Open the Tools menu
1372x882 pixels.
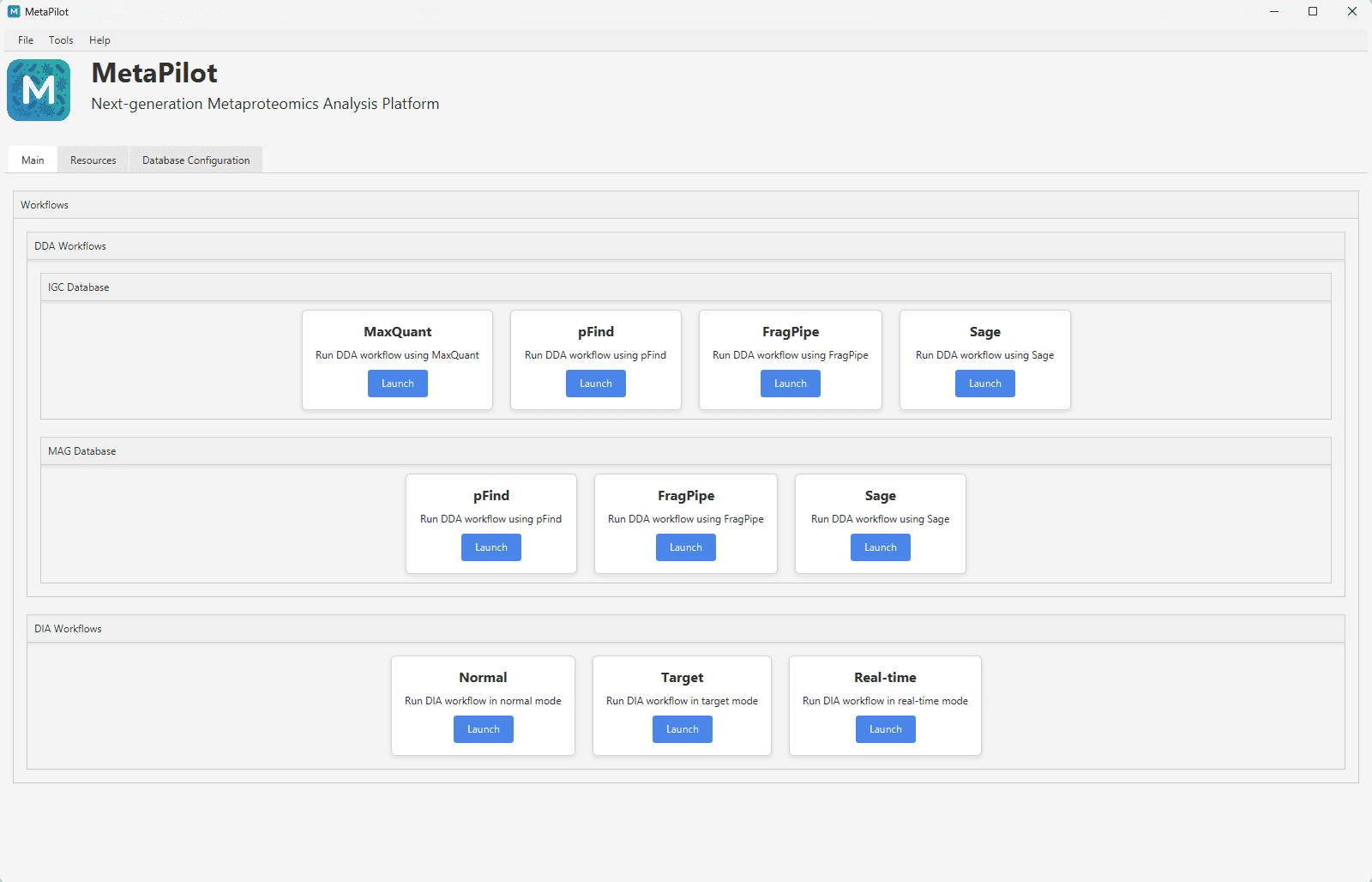coord(60,40)
